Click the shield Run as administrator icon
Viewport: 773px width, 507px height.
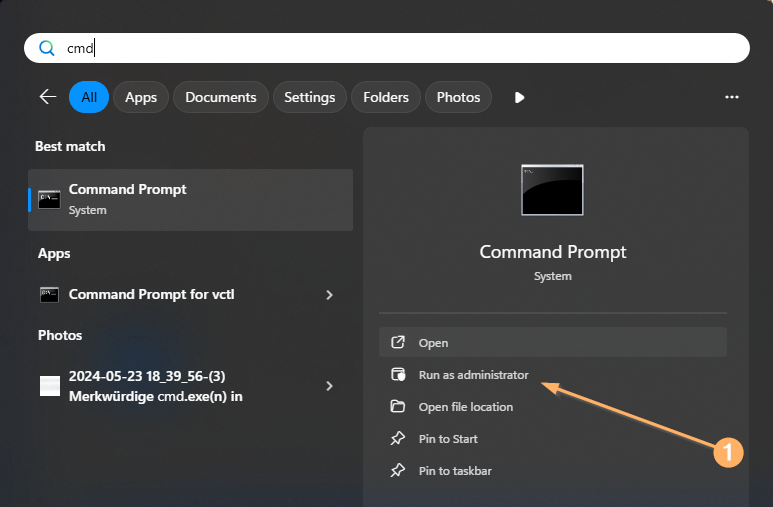(x=398, y=374)
